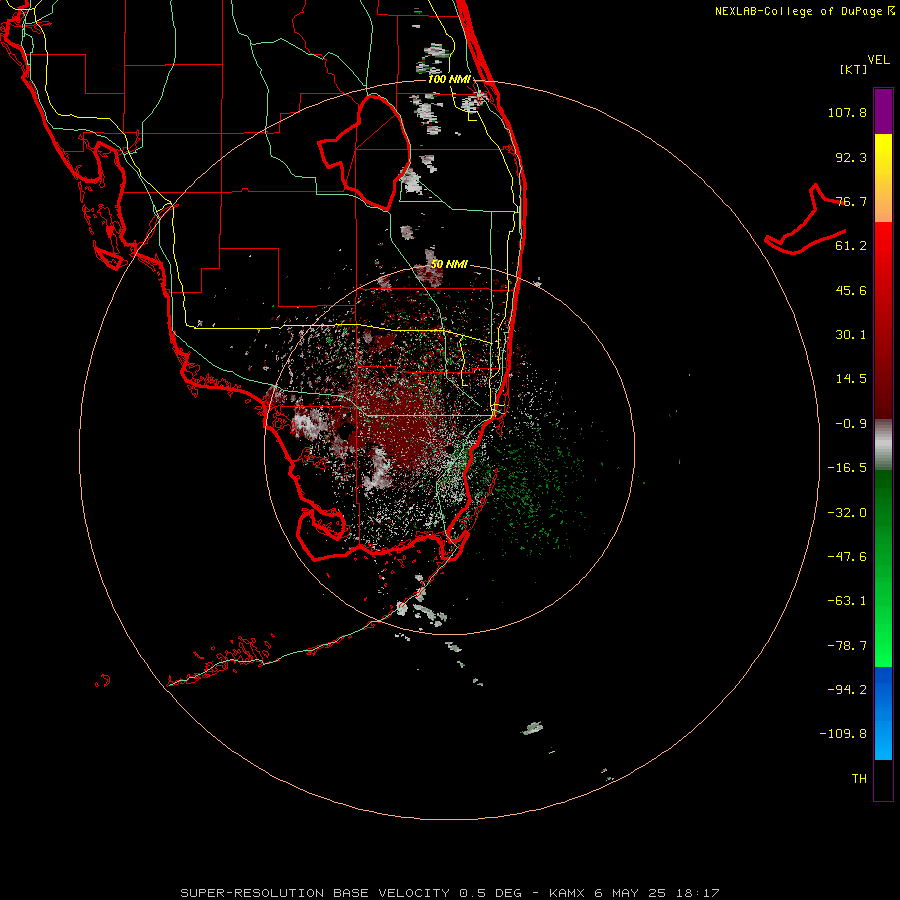
Task: Select the 14.5 velocity scale value
Action: [851, 379]
